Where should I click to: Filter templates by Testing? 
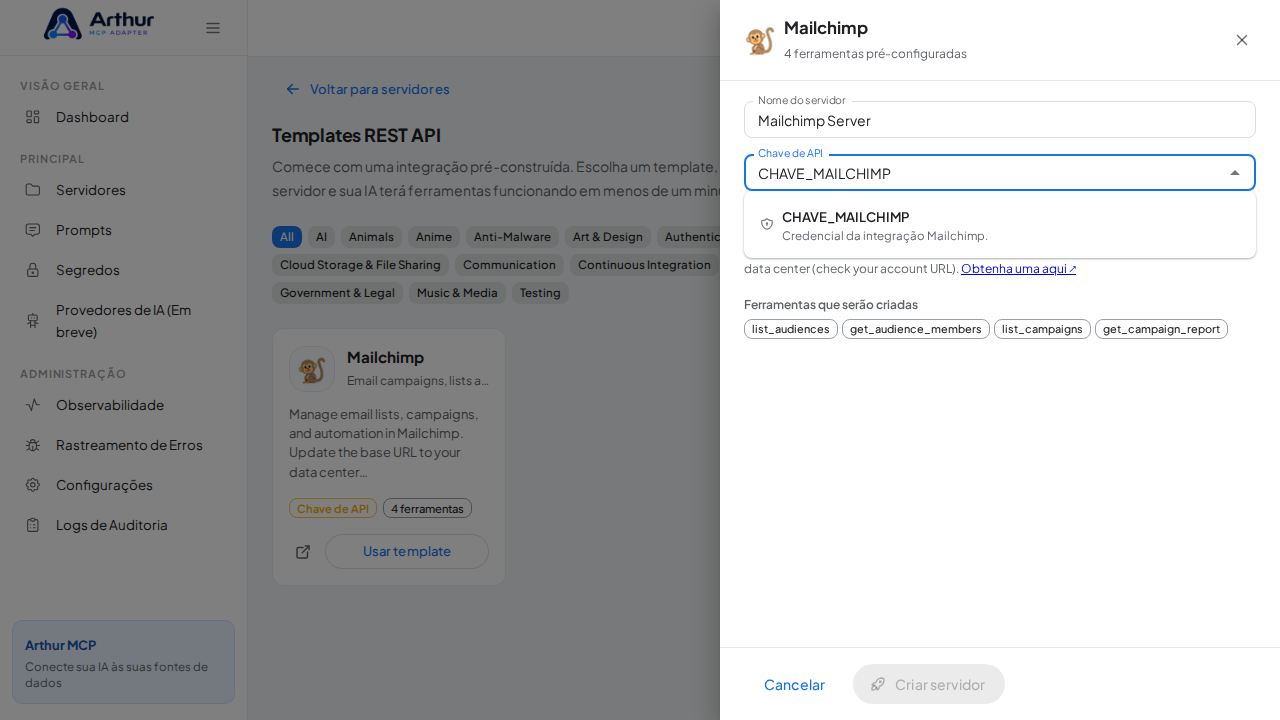(x=540, y=293)
